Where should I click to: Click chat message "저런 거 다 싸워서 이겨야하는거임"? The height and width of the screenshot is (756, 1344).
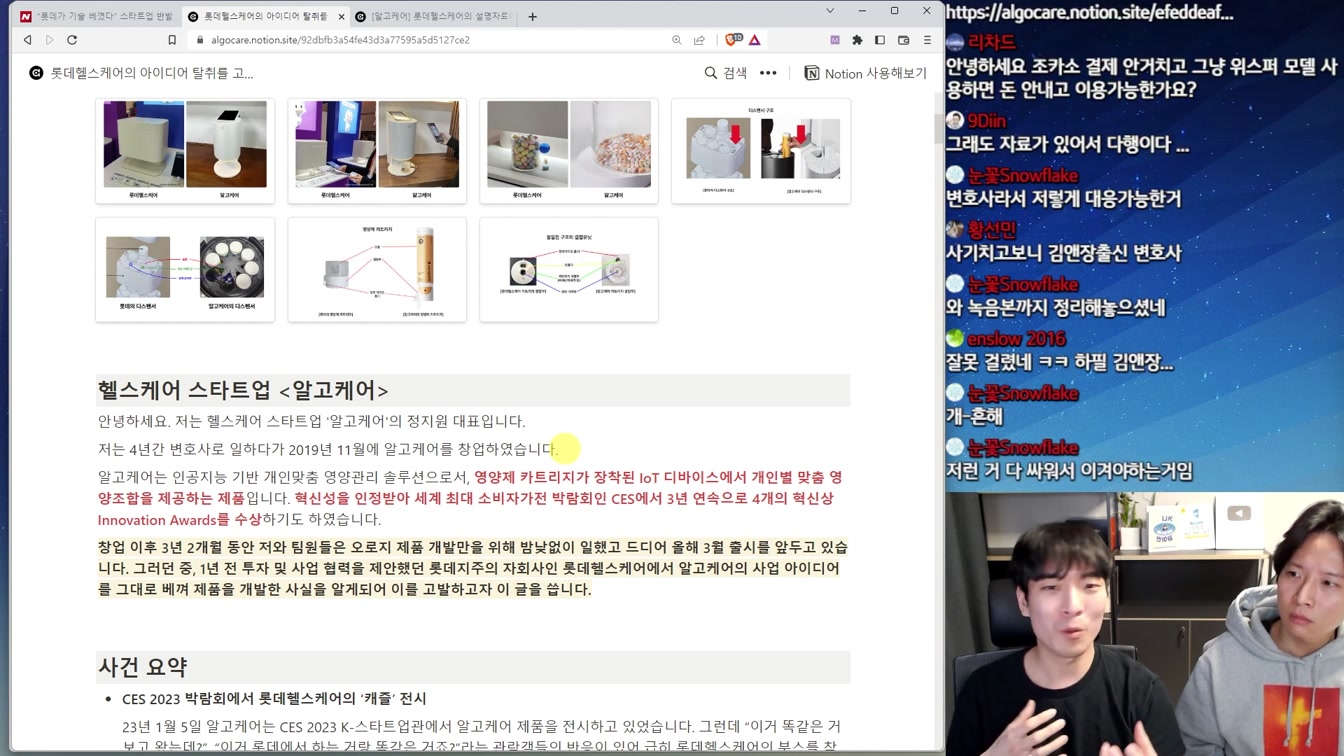point(1069,470)
